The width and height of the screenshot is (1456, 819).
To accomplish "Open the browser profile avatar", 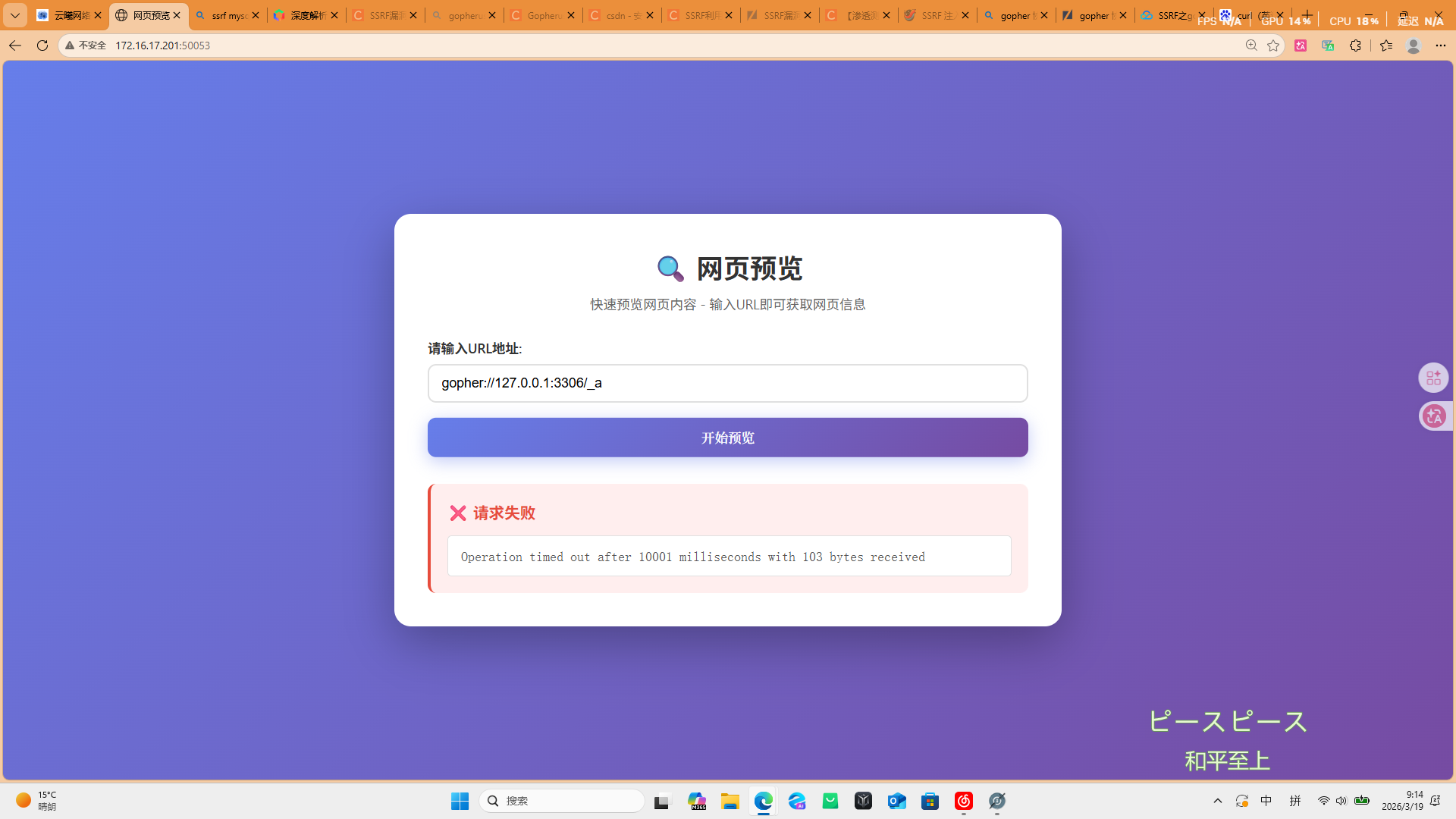I will click(1413, 45).
